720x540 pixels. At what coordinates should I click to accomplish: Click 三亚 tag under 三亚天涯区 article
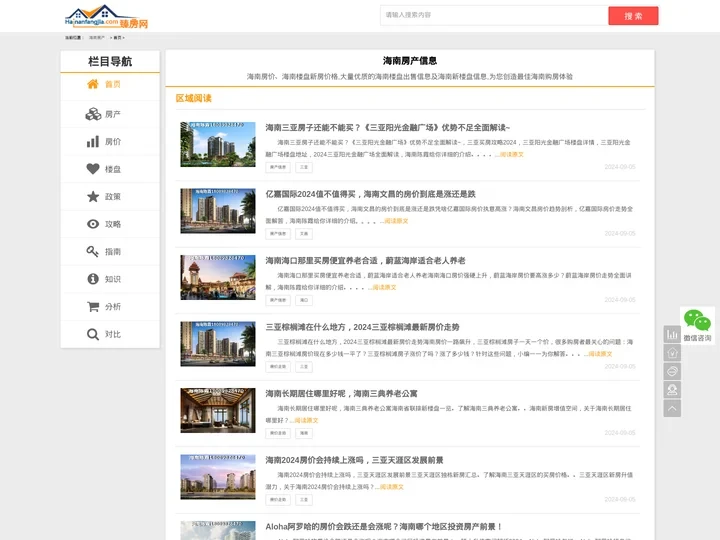304,500
